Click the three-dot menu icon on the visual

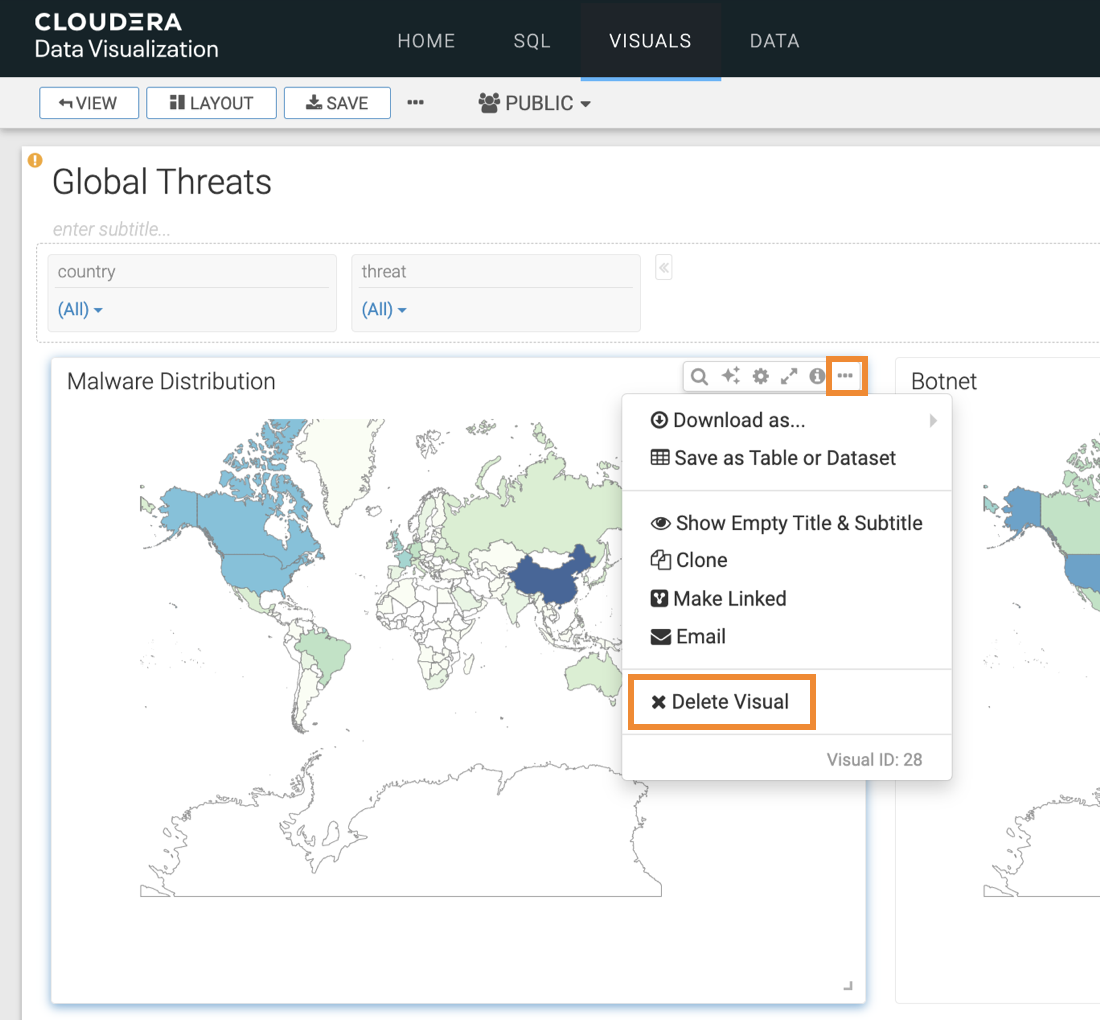point(846,376)
